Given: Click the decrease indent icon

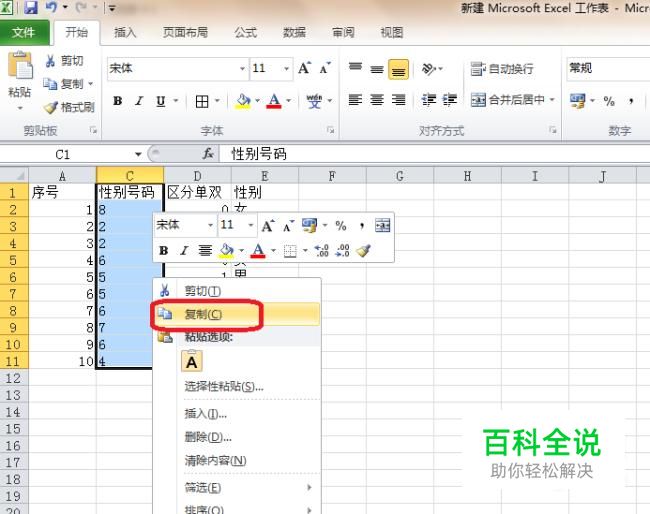Looking at the screenshot, I should click(x=429, y=100).
